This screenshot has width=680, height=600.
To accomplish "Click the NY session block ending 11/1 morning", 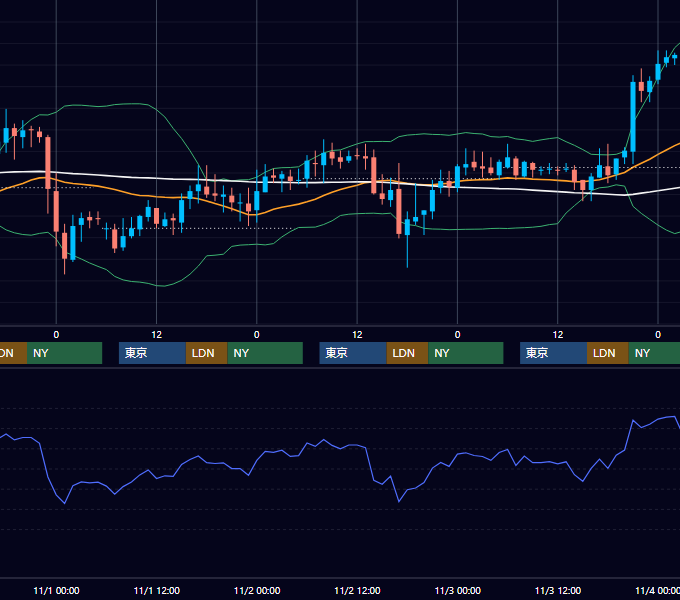I will [x=64, y=353].
